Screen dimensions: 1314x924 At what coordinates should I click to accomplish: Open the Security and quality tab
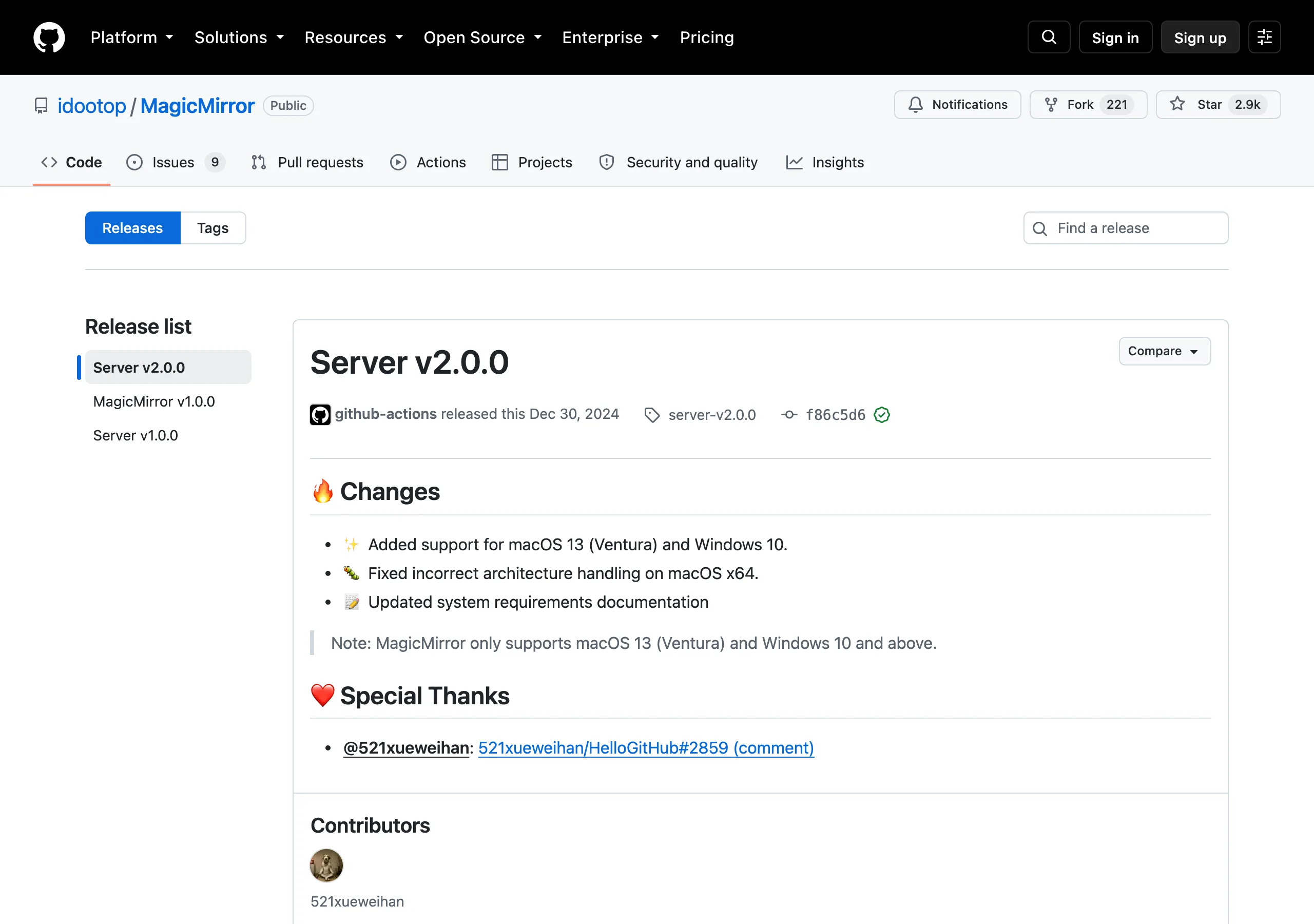tap(678, 163)
